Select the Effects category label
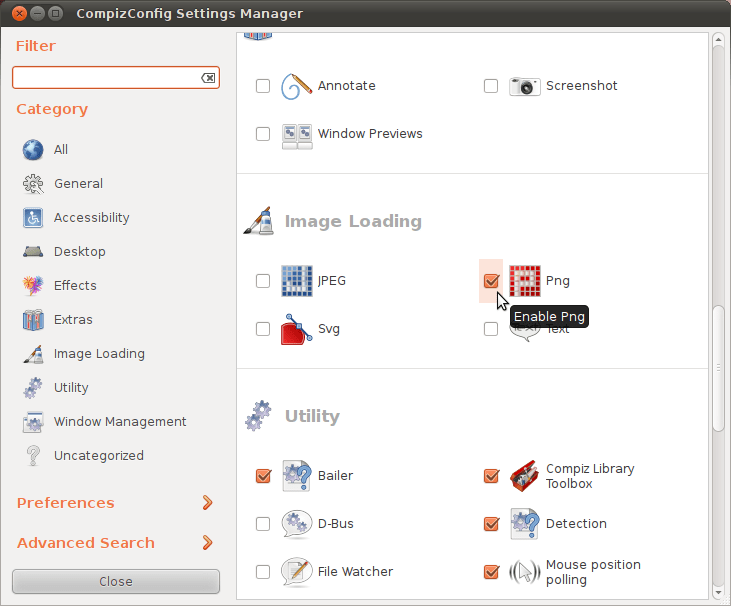 coord(76,286)
